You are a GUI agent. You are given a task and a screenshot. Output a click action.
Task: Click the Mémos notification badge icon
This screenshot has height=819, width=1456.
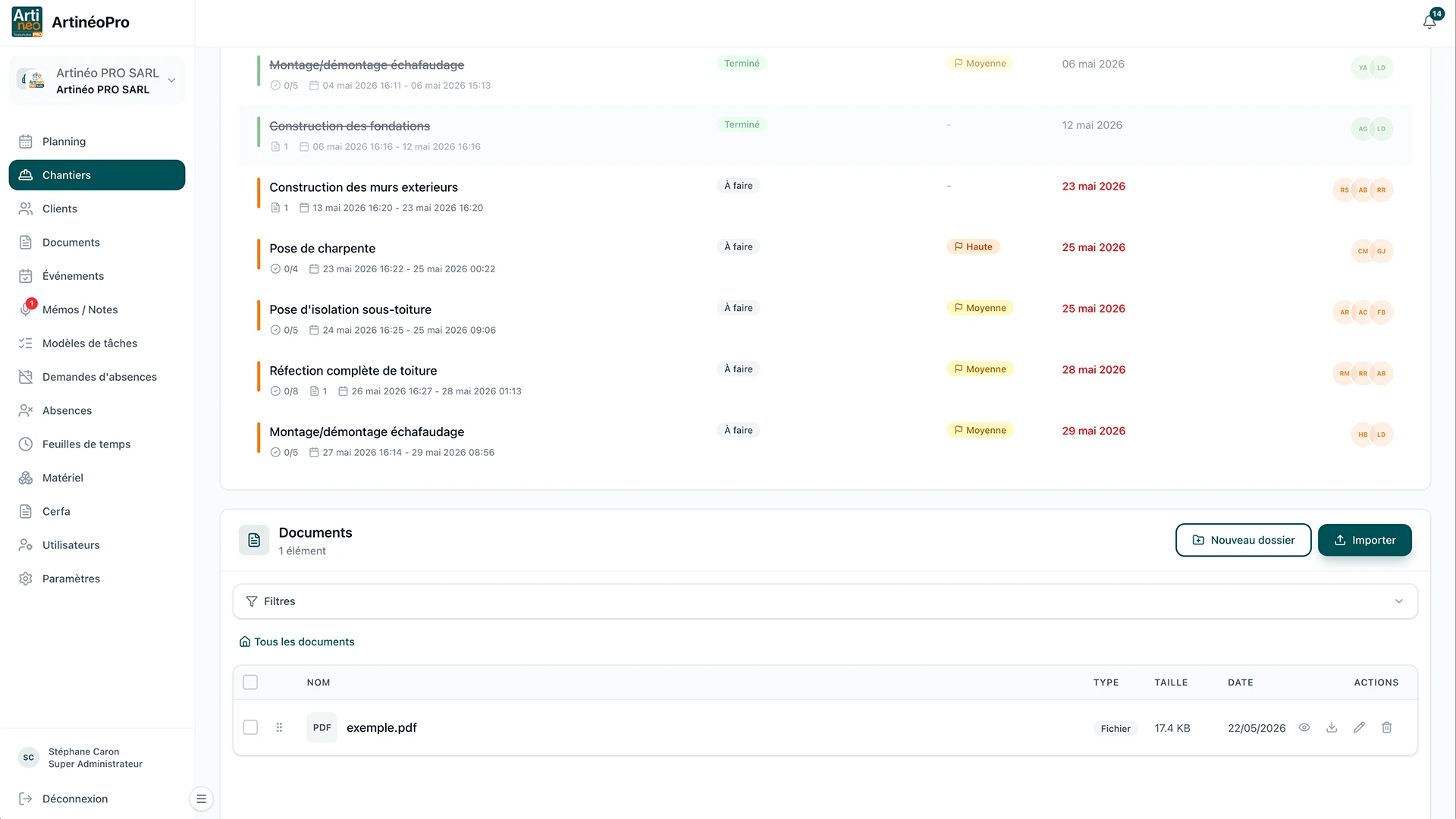[x=32, y=303]
